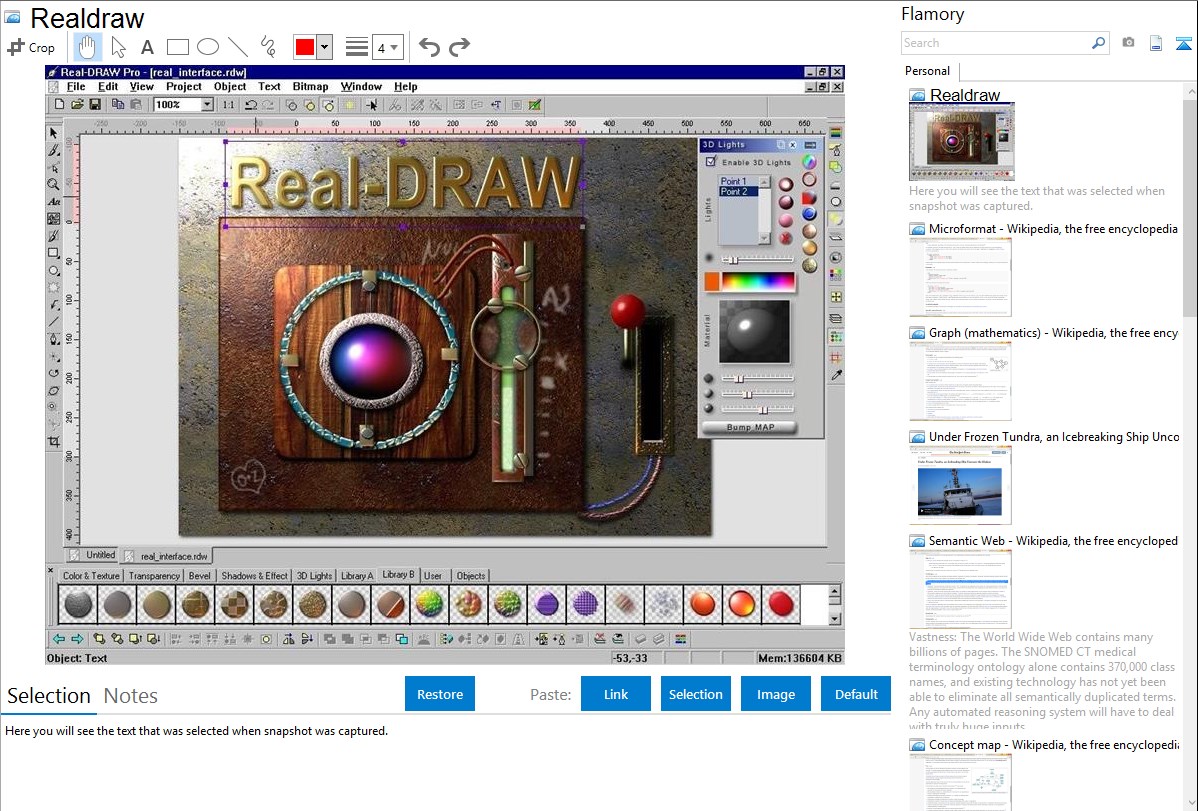Image resolution: width=1198 pixels, height=811 pixels.
Task: Click the Restore button
Action: (440, 694)
